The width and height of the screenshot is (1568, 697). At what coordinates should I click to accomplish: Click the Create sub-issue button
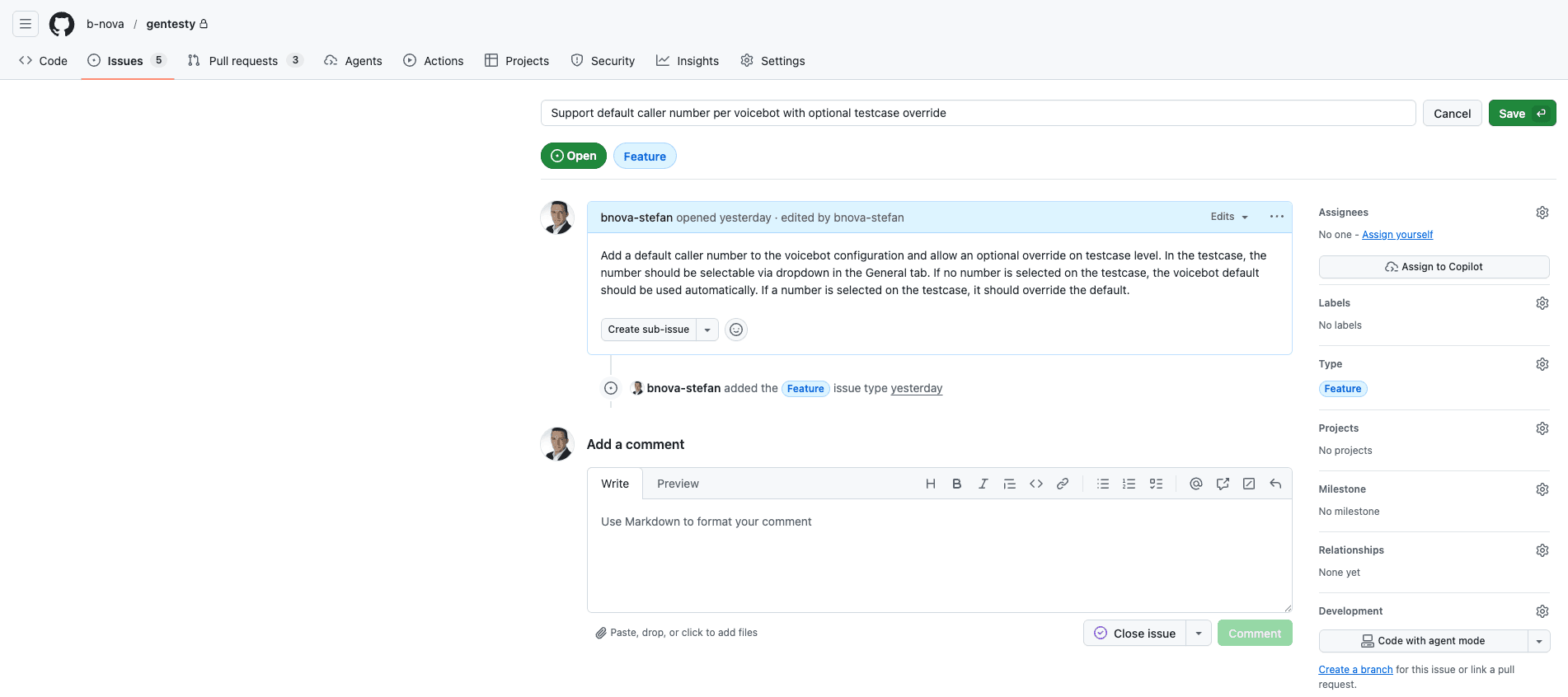tap(649, 330)
